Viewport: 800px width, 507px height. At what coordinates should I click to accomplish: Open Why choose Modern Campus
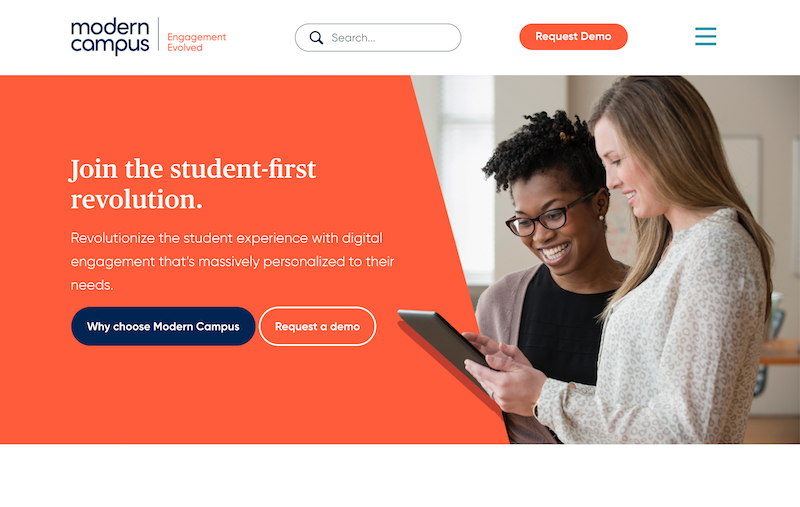[x=163, y=326]
